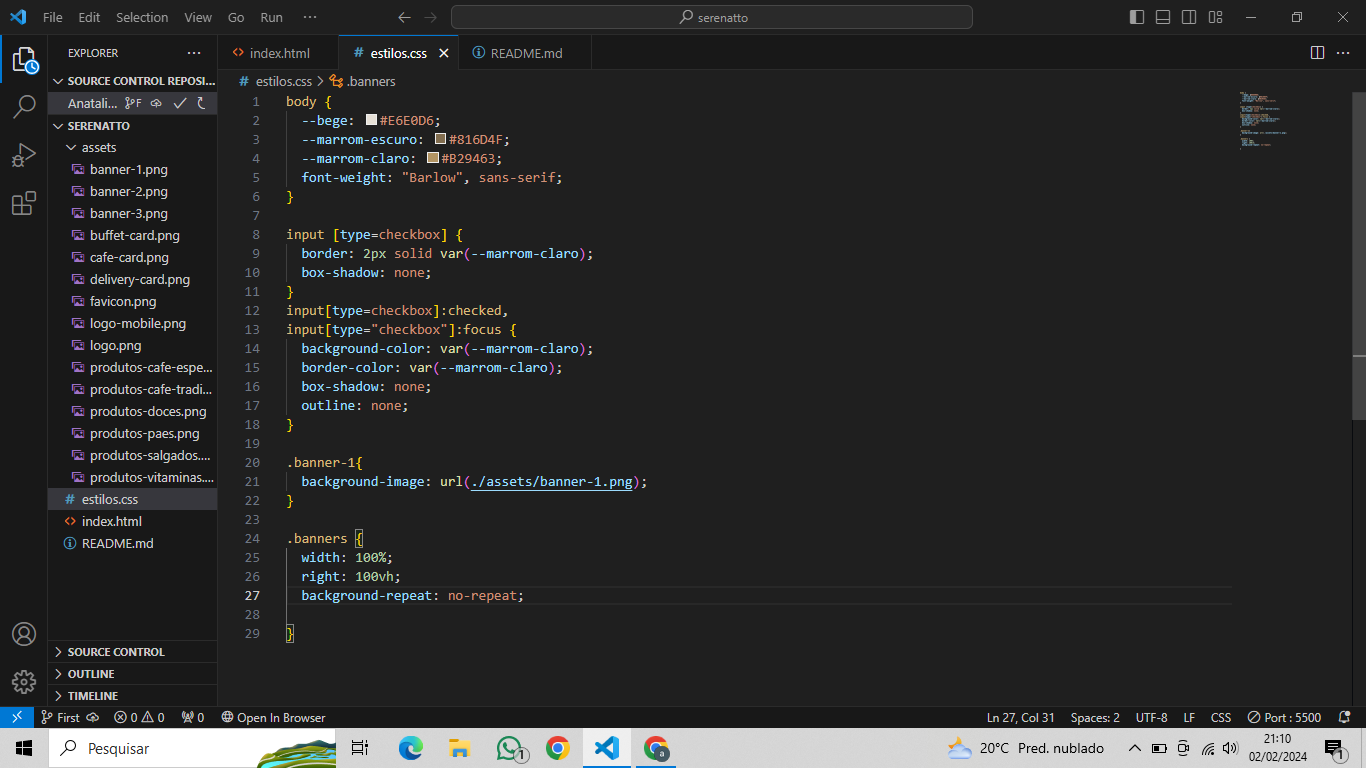Open the Run menu
Screen dimensions: 1366x768
(271, 17)
